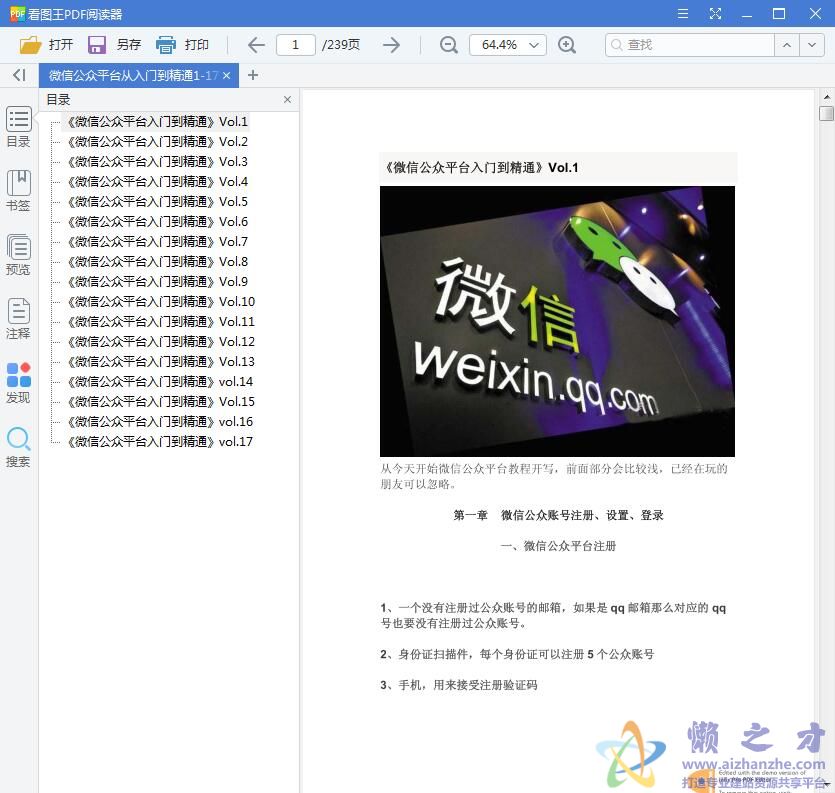Click the page number input field
This screenshot has width=835, height=793.
[296, 45]
